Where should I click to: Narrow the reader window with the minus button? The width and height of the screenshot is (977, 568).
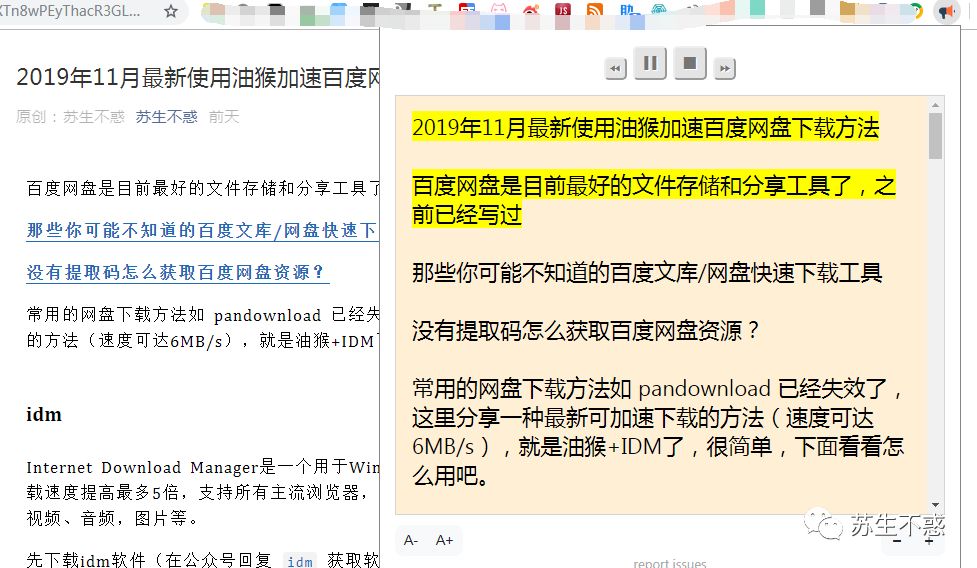click(897, 541)
